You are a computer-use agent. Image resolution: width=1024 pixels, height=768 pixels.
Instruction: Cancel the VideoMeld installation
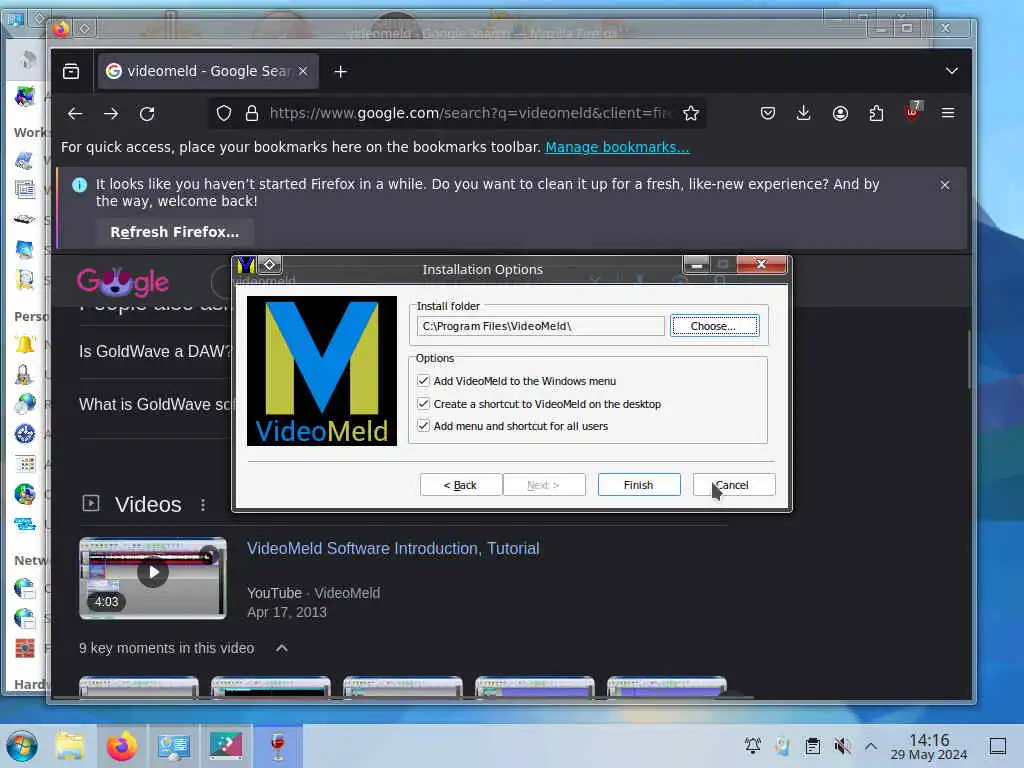(x=734, y=485)
